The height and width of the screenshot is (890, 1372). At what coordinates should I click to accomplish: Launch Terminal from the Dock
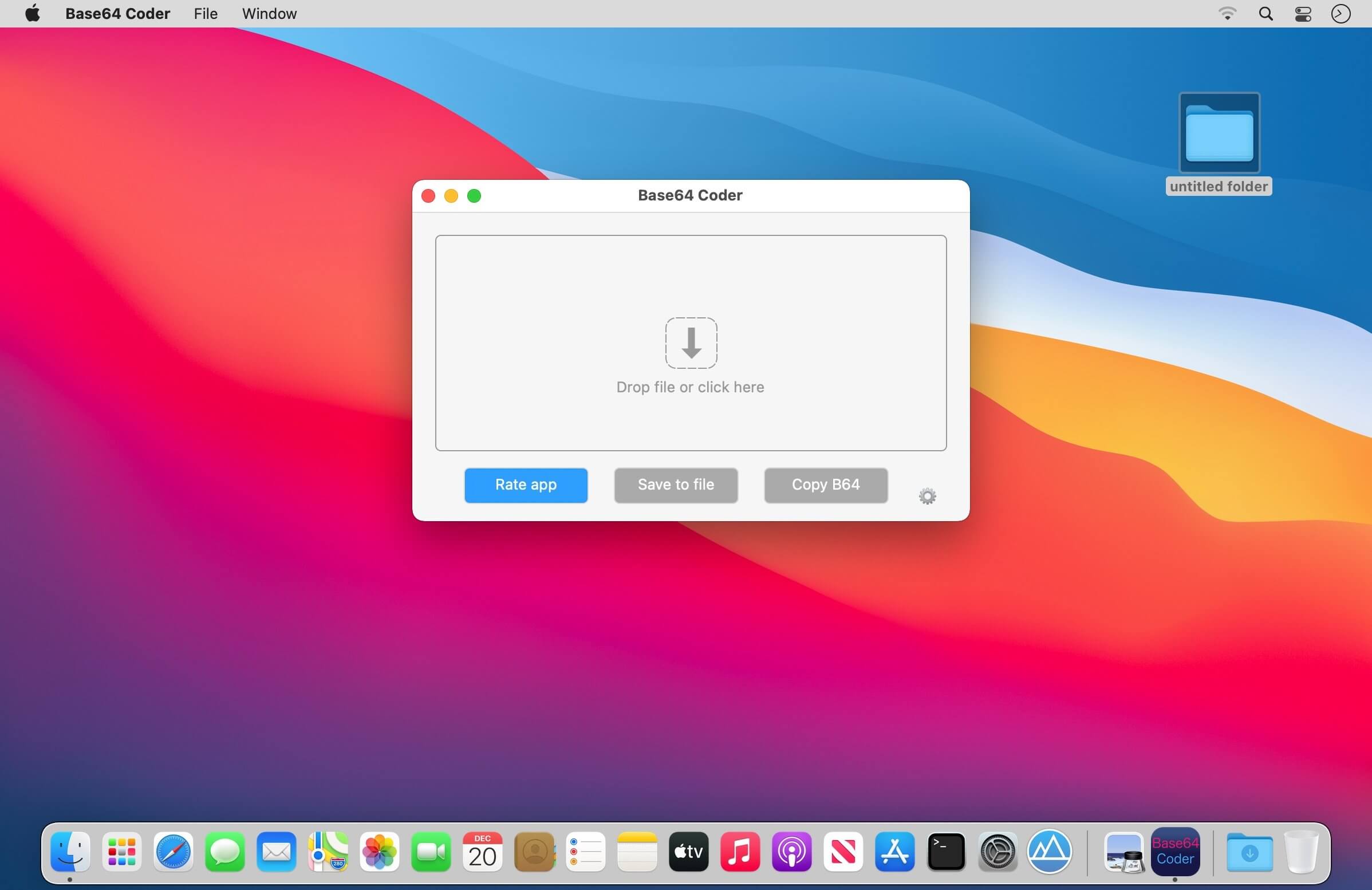coord(946,852)
